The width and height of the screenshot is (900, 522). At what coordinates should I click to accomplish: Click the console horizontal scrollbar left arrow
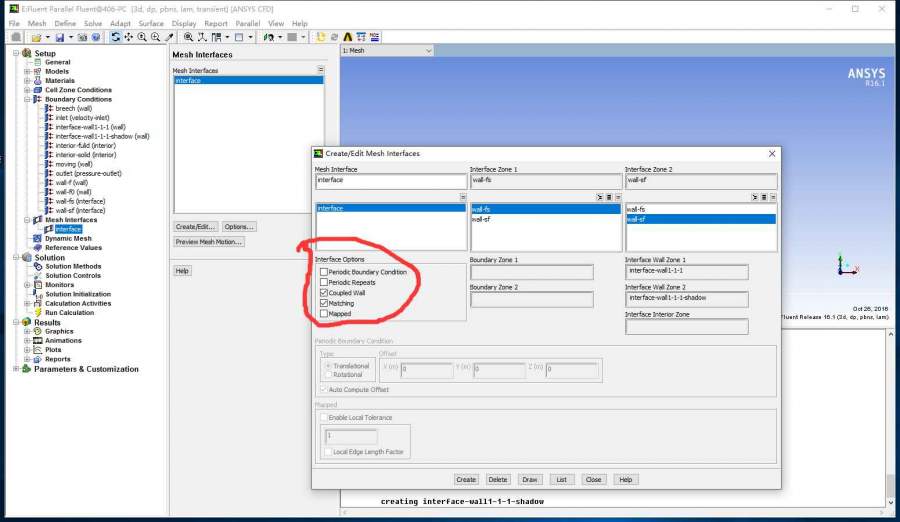[x=345, y=512]
